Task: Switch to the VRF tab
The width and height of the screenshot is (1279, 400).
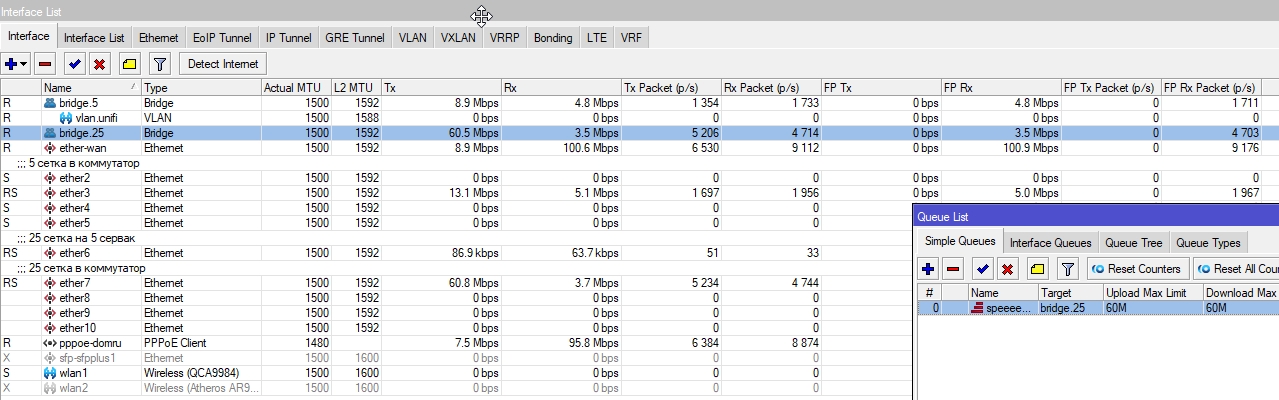Action: click(631, 38)
